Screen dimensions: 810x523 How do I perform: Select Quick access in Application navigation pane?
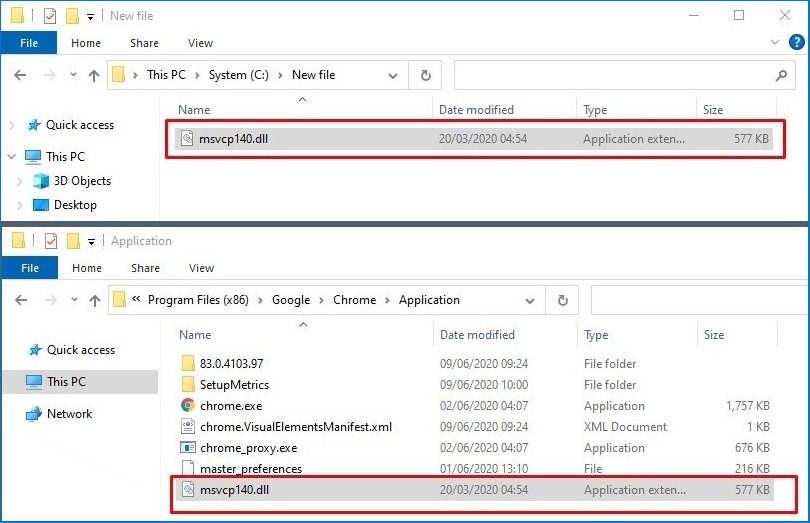(x=72, y=350)
